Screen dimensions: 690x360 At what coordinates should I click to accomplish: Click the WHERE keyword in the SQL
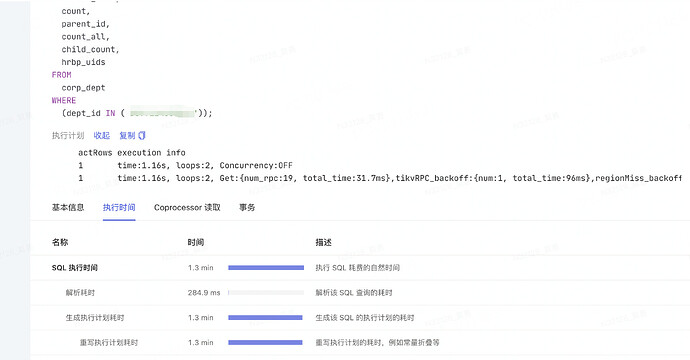(x=64, y=100)
